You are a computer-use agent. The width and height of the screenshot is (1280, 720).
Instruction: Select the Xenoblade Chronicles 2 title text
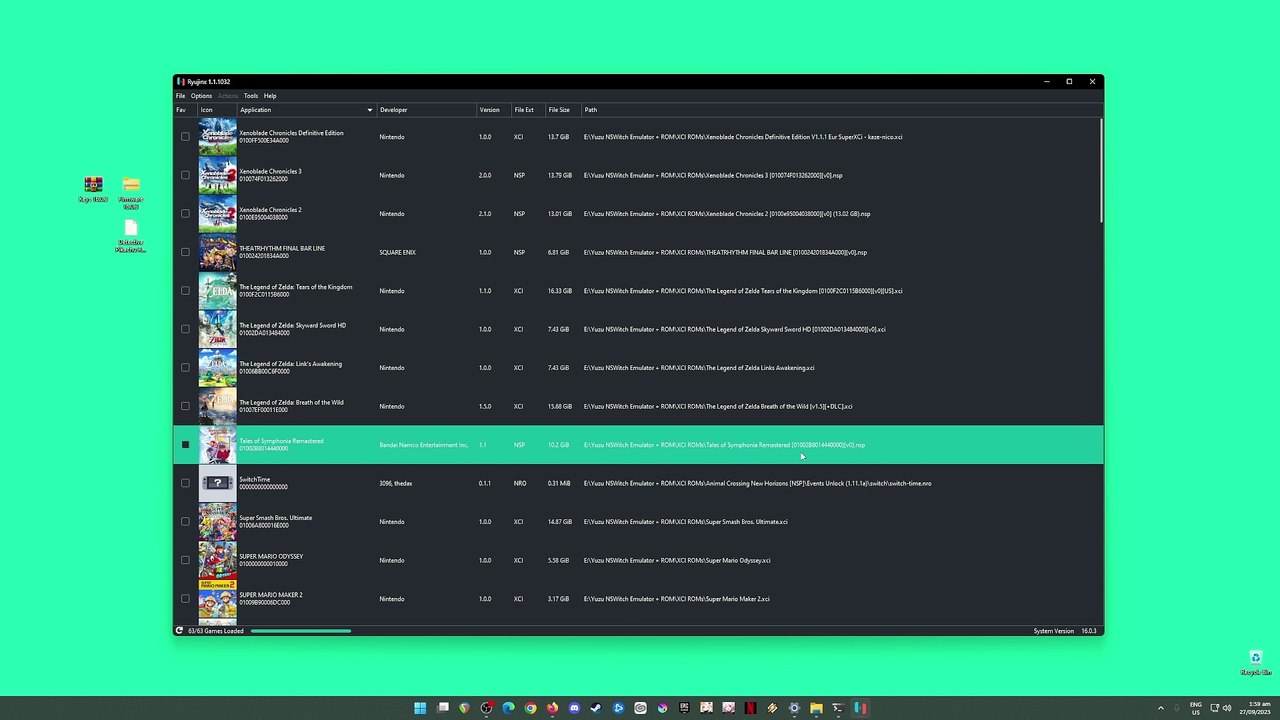pyautogui.click(x=270, y=210)
